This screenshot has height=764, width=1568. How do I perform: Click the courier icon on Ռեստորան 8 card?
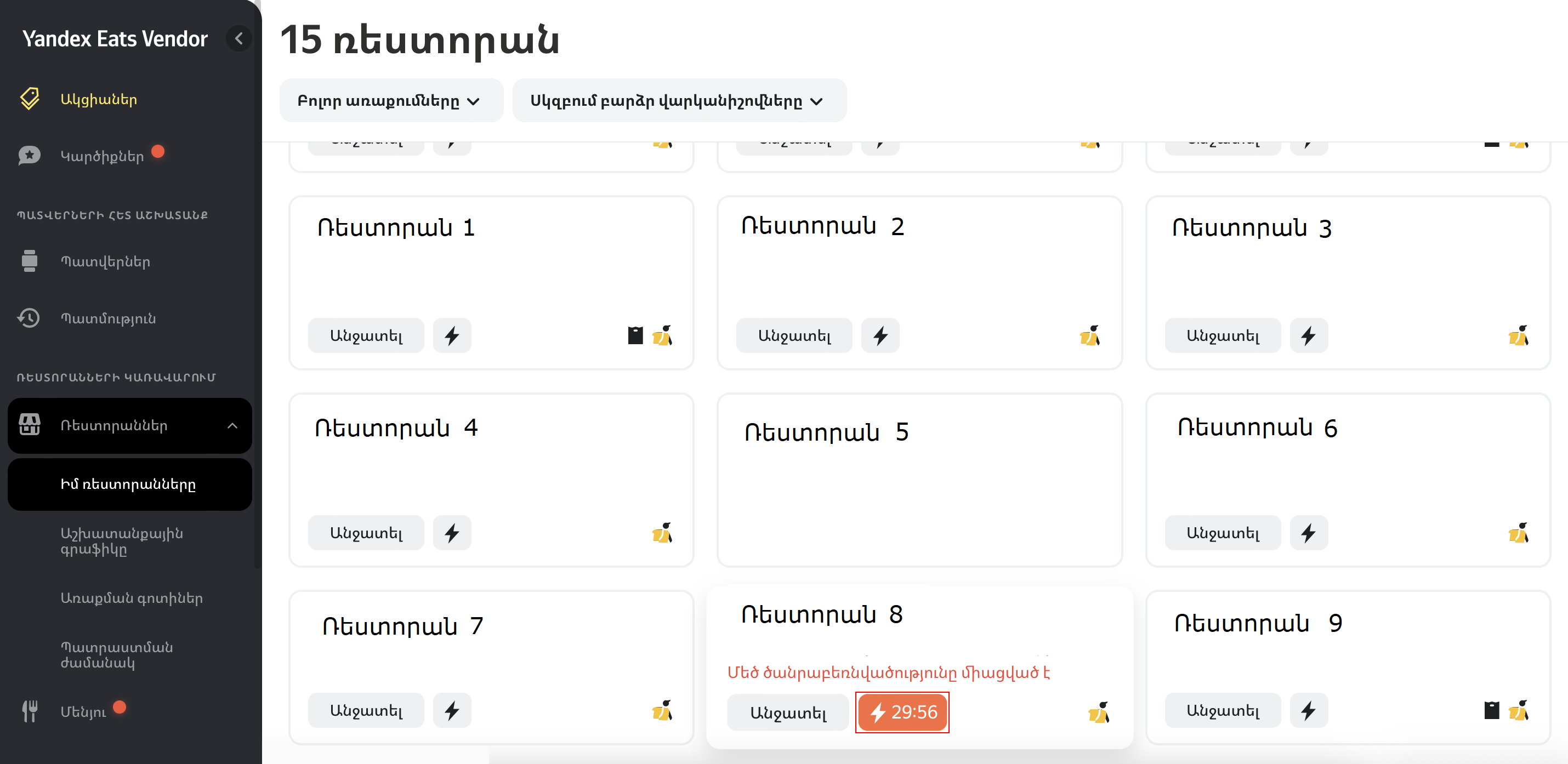pyautogui.click(x=1099, y=712)
